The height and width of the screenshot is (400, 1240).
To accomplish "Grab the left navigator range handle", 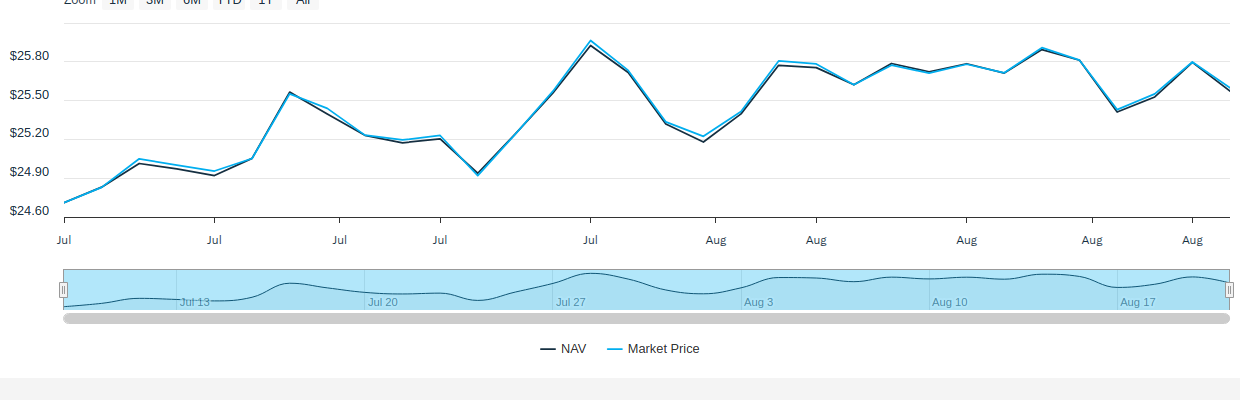I will 64,290.
